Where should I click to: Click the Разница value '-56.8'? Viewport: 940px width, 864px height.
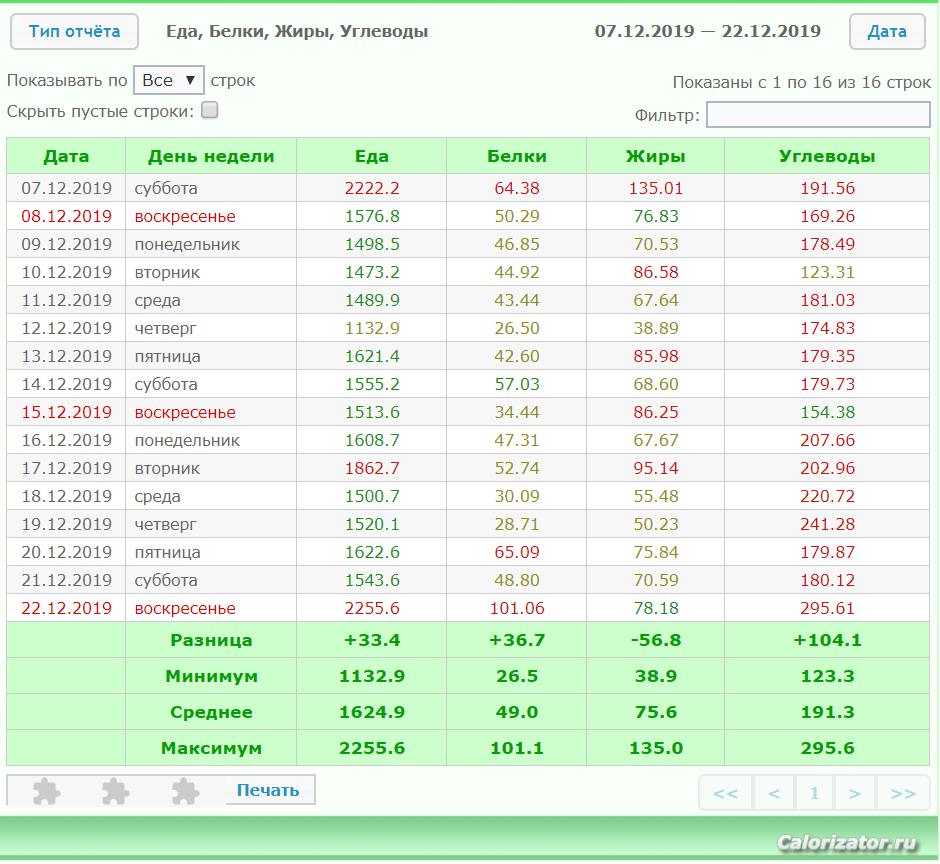tap(656, 640)
